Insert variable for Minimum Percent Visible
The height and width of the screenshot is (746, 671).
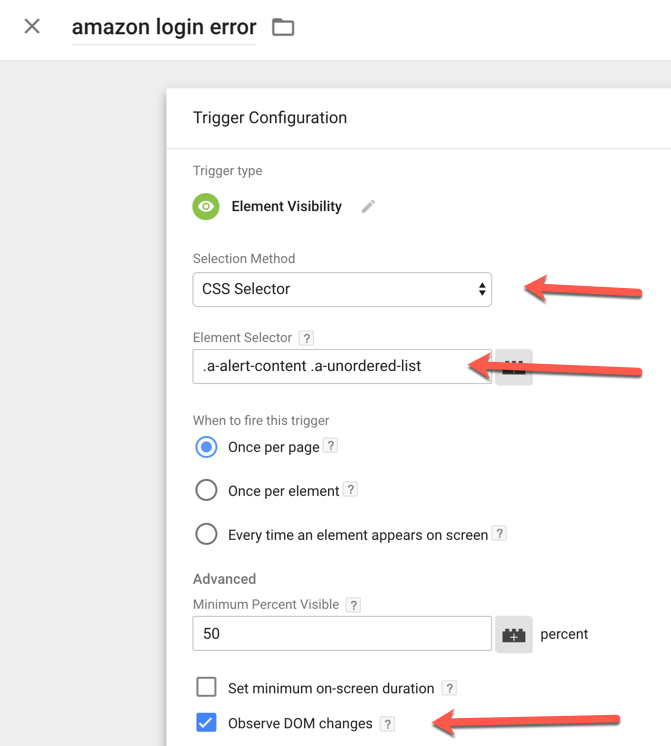pyautogui.click(x=513, y=634)
